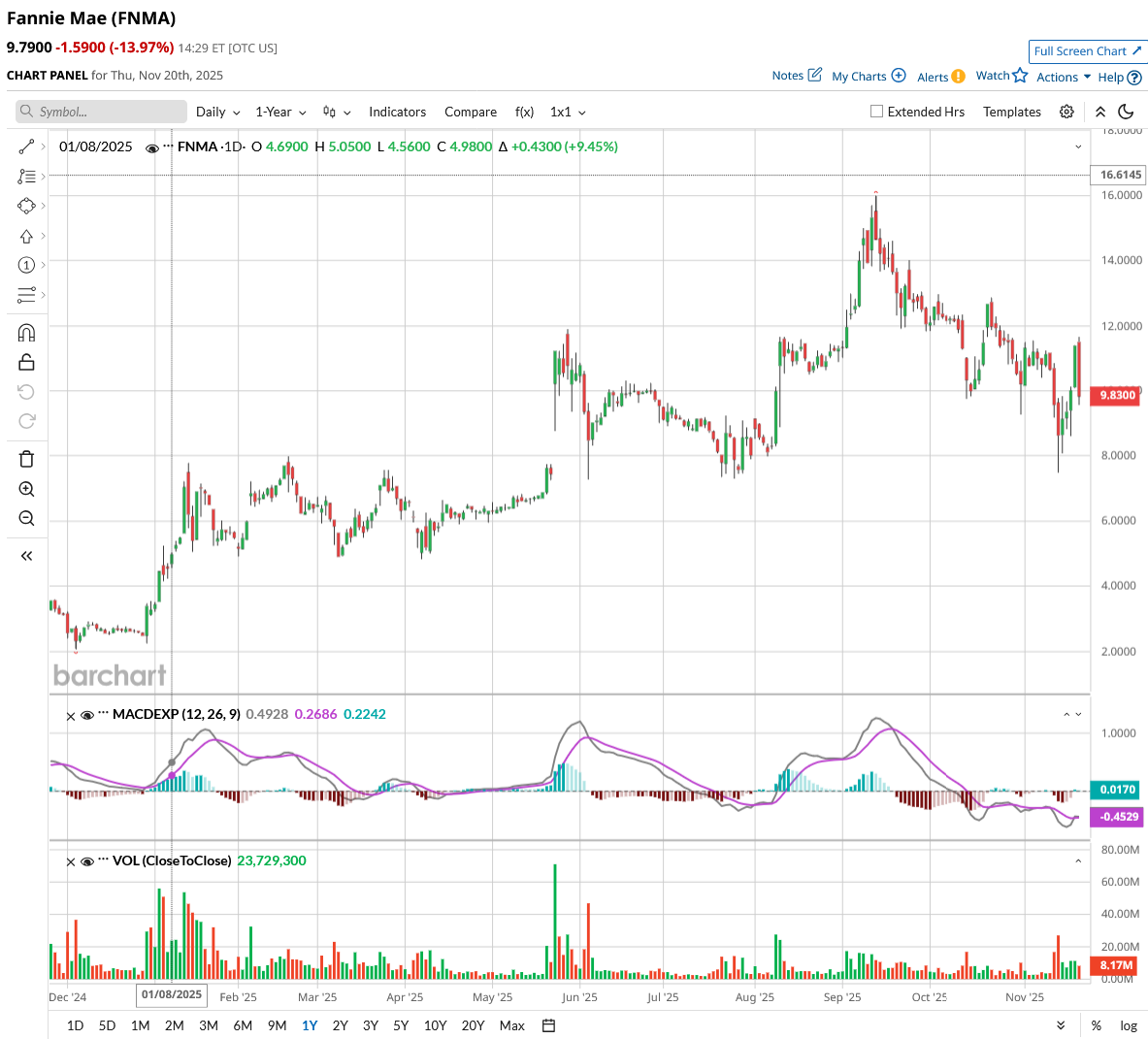Viewport: 1148px width, 1039px height.
Task: Remove the MACDEXP indicator
Action: [x=70, y=716]
